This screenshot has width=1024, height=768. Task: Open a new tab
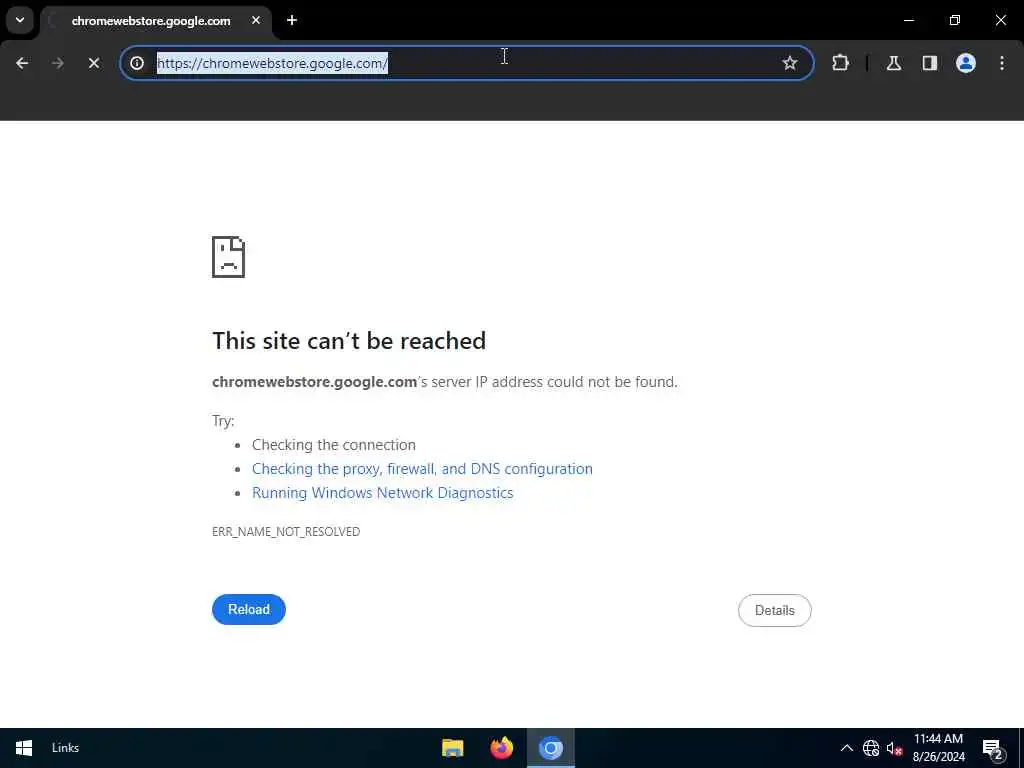[292, 20]
